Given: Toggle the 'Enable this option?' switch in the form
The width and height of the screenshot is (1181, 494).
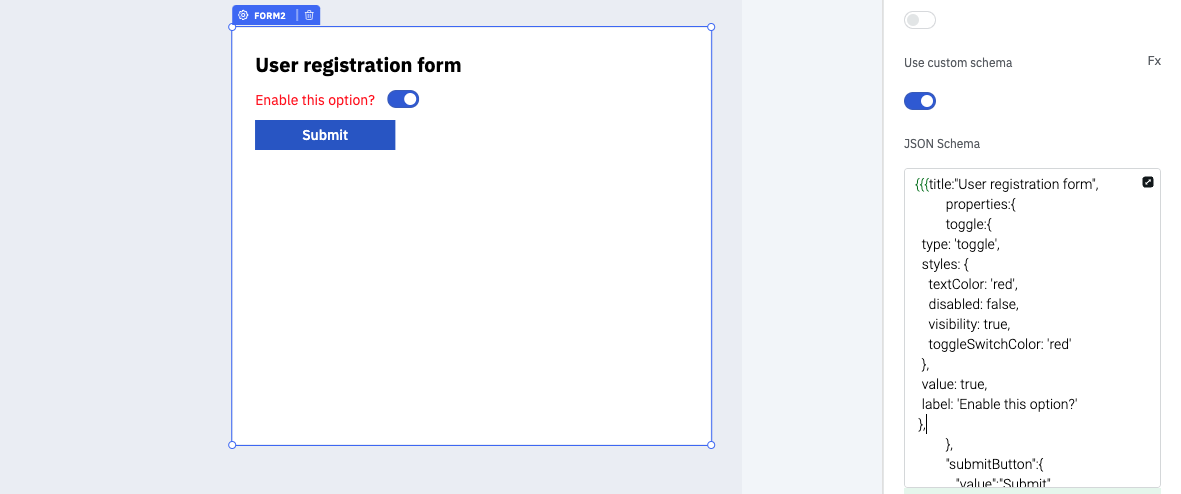Looking at the screenshot, I should (x=403, y=99).
